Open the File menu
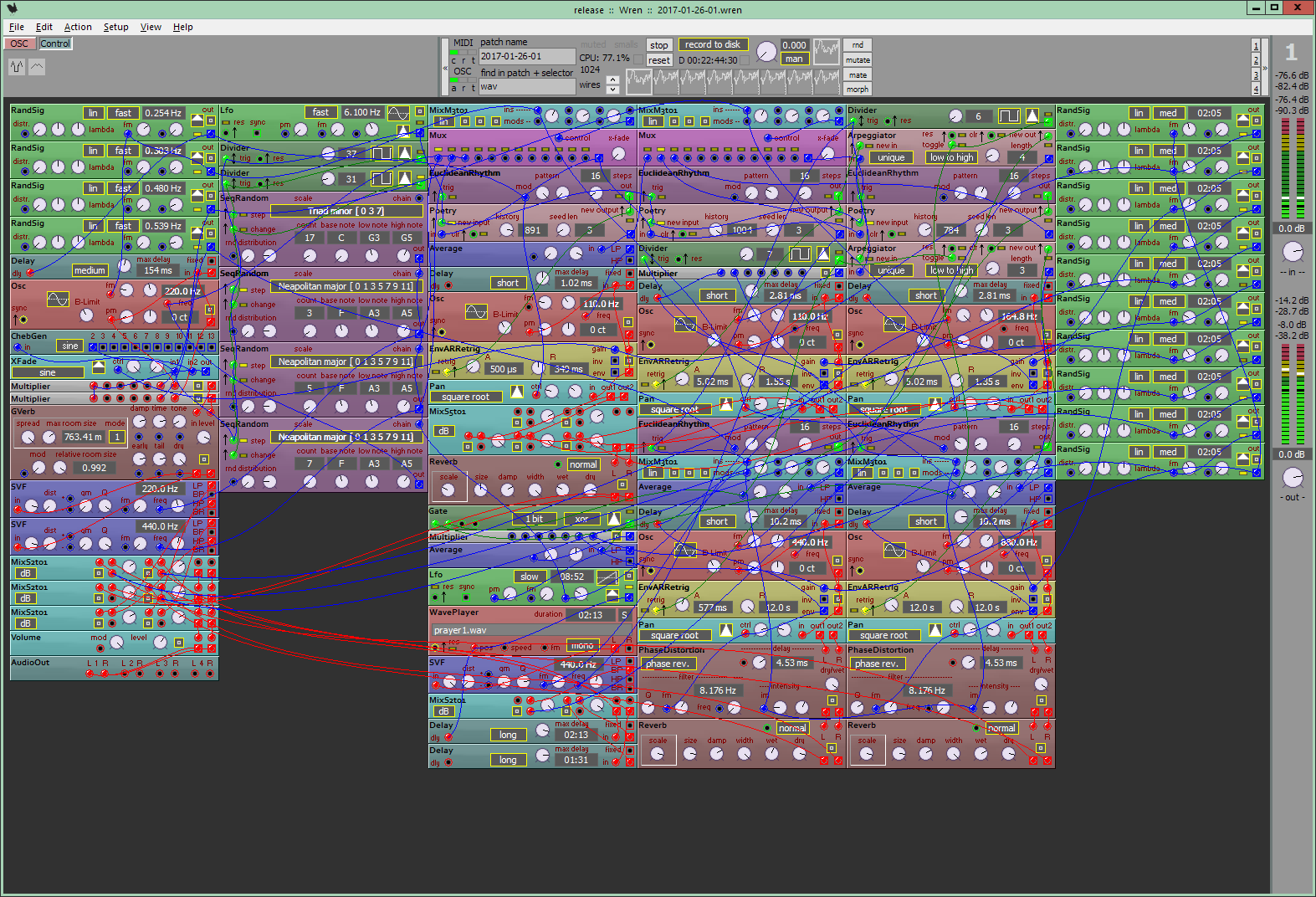This screenshot has height=897, width=1316. (x=17, y=27)
